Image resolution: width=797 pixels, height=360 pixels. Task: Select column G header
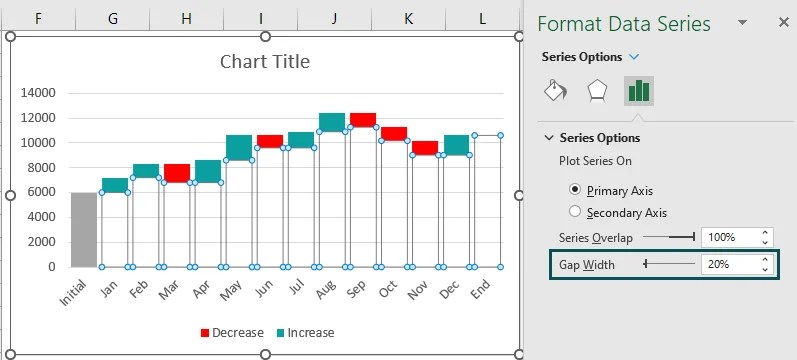[x=113, y=19]
